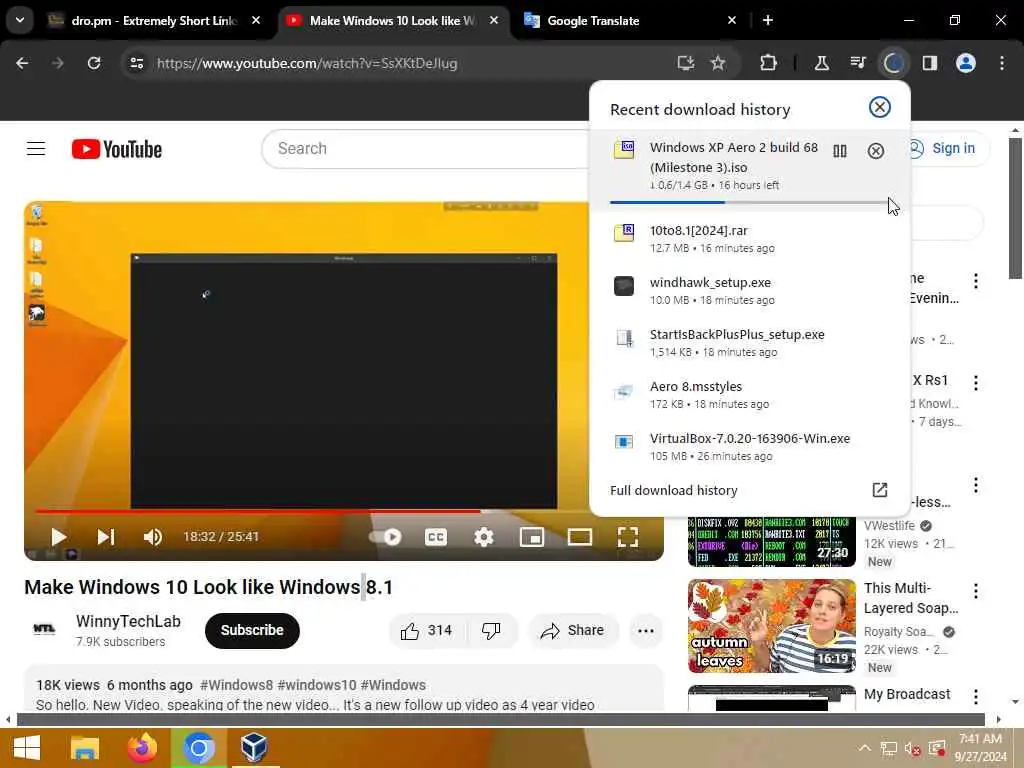
Task: Open StartIsBackPlusPlus_setup.exe download entry
Action: pyautogui.click(x=749, y=342)
